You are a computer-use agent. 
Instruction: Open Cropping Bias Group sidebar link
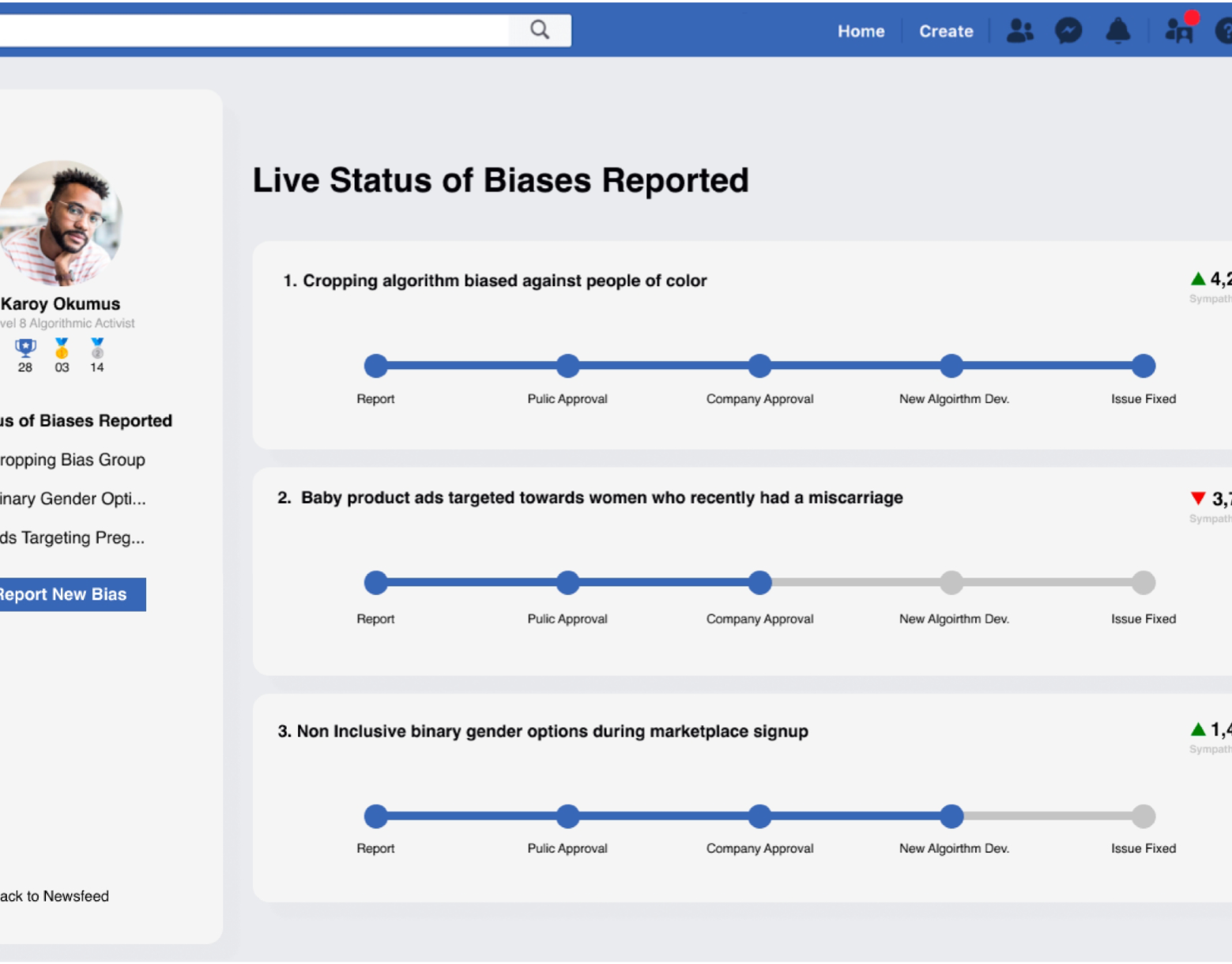(72, 460)
